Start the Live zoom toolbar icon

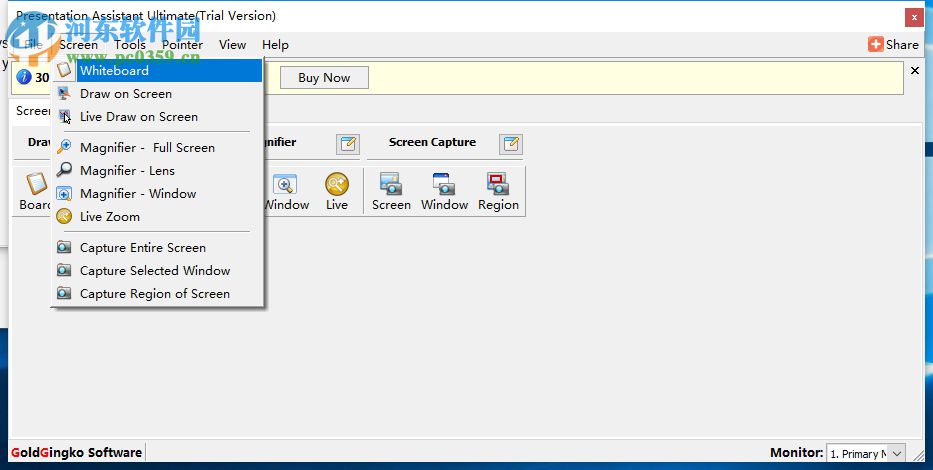coord(337,192)
